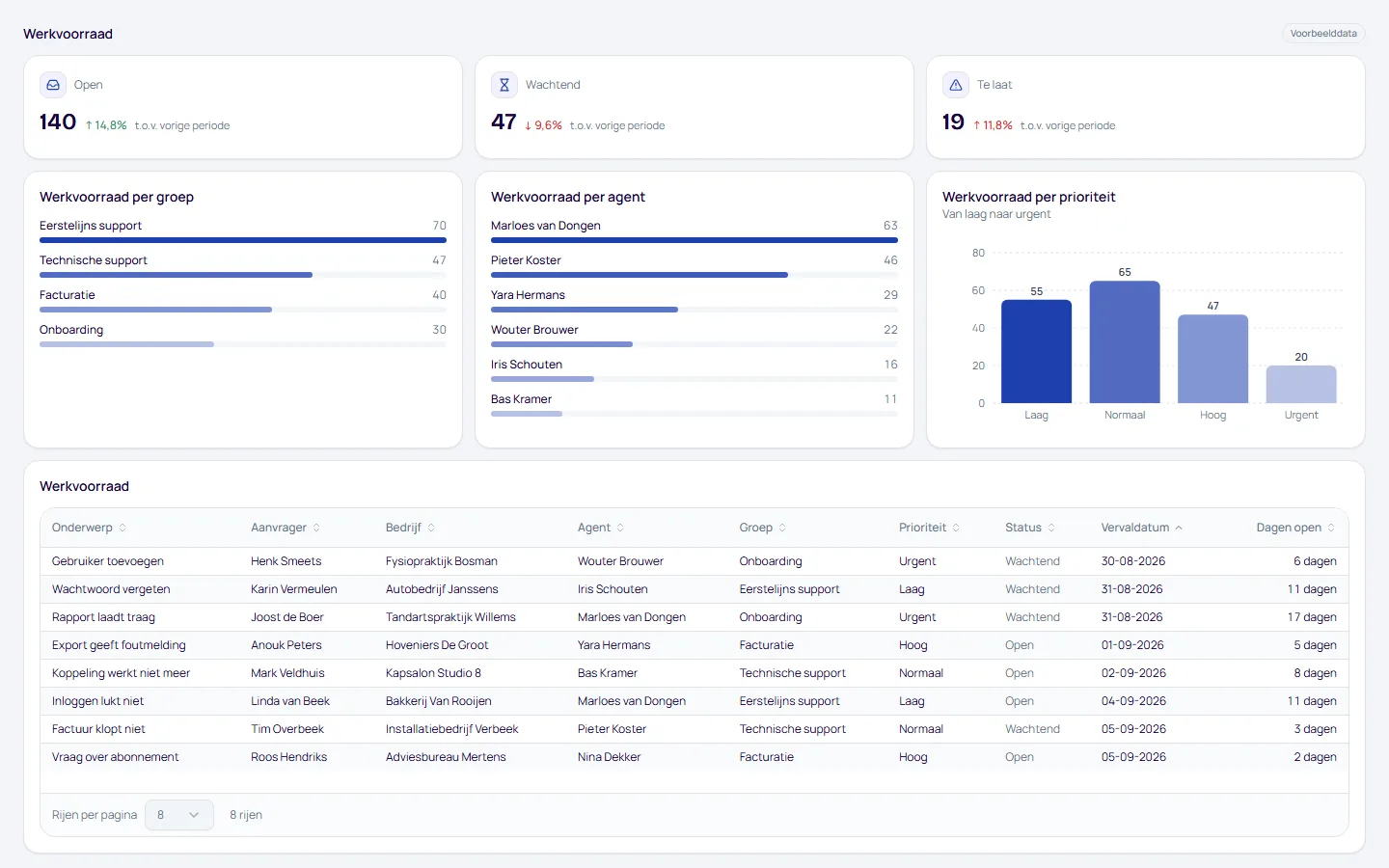Image resolution: width=1389 pixels, height=868 pixels.
Task: Click the 'Adviesbureau Mertens' company cell
Action: click(446, 757)
